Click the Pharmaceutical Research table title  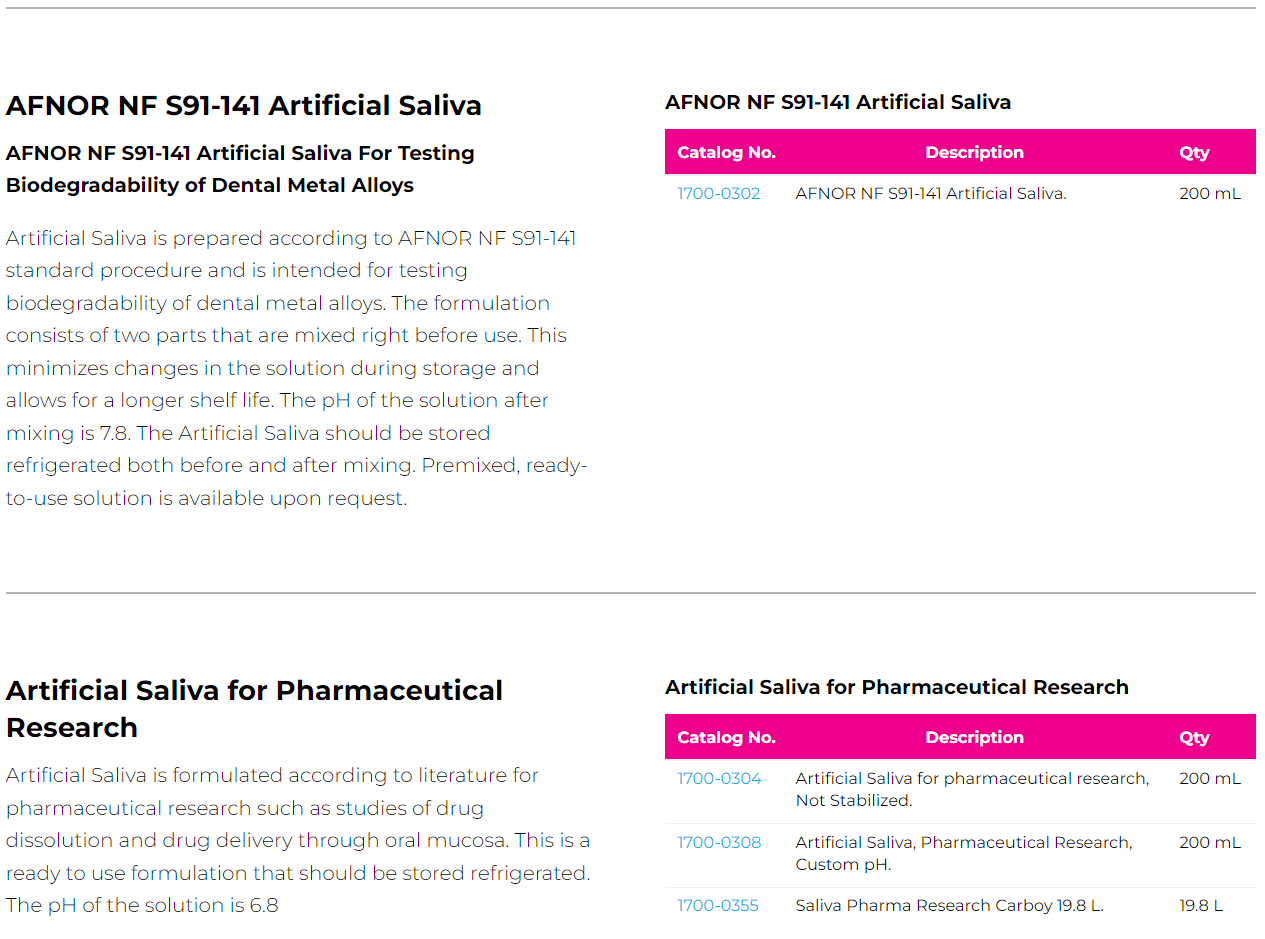pyautogui.click(x=896, y=687)
